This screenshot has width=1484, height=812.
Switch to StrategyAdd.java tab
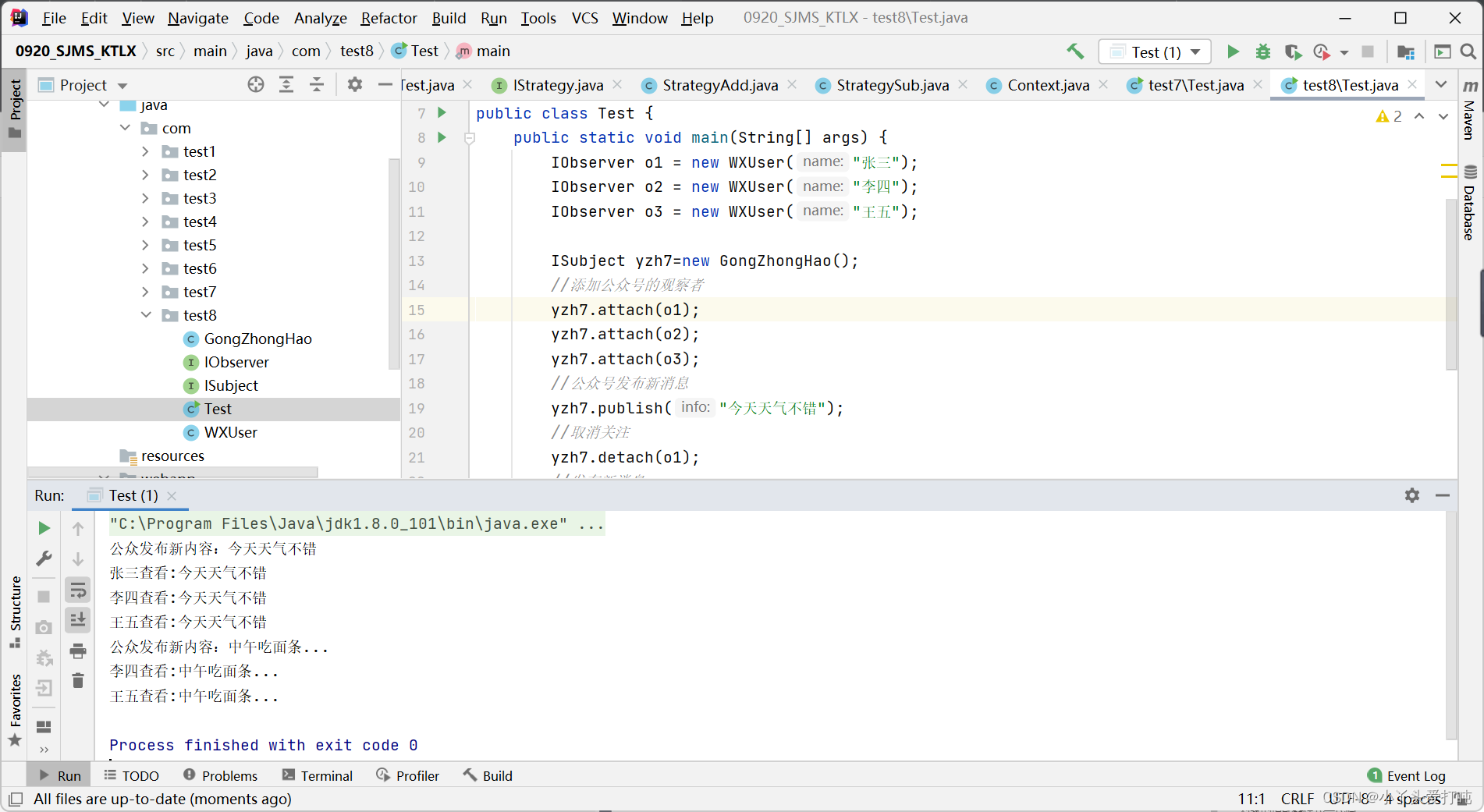coord(719,85)
